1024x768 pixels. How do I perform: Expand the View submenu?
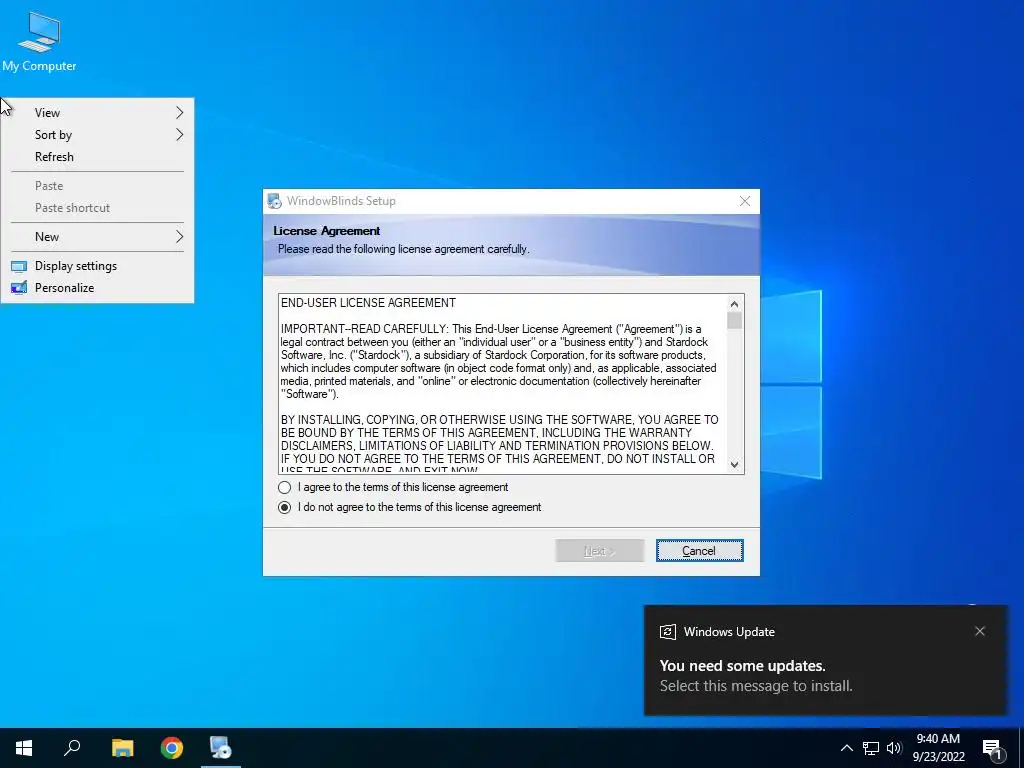pos(97,113)
